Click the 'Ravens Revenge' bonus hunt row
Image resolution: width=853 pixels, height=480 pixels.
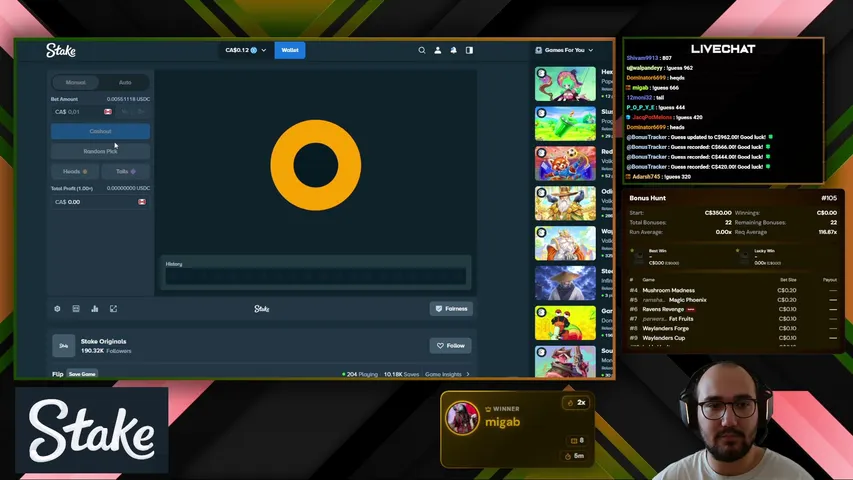[x=733, y=309]
